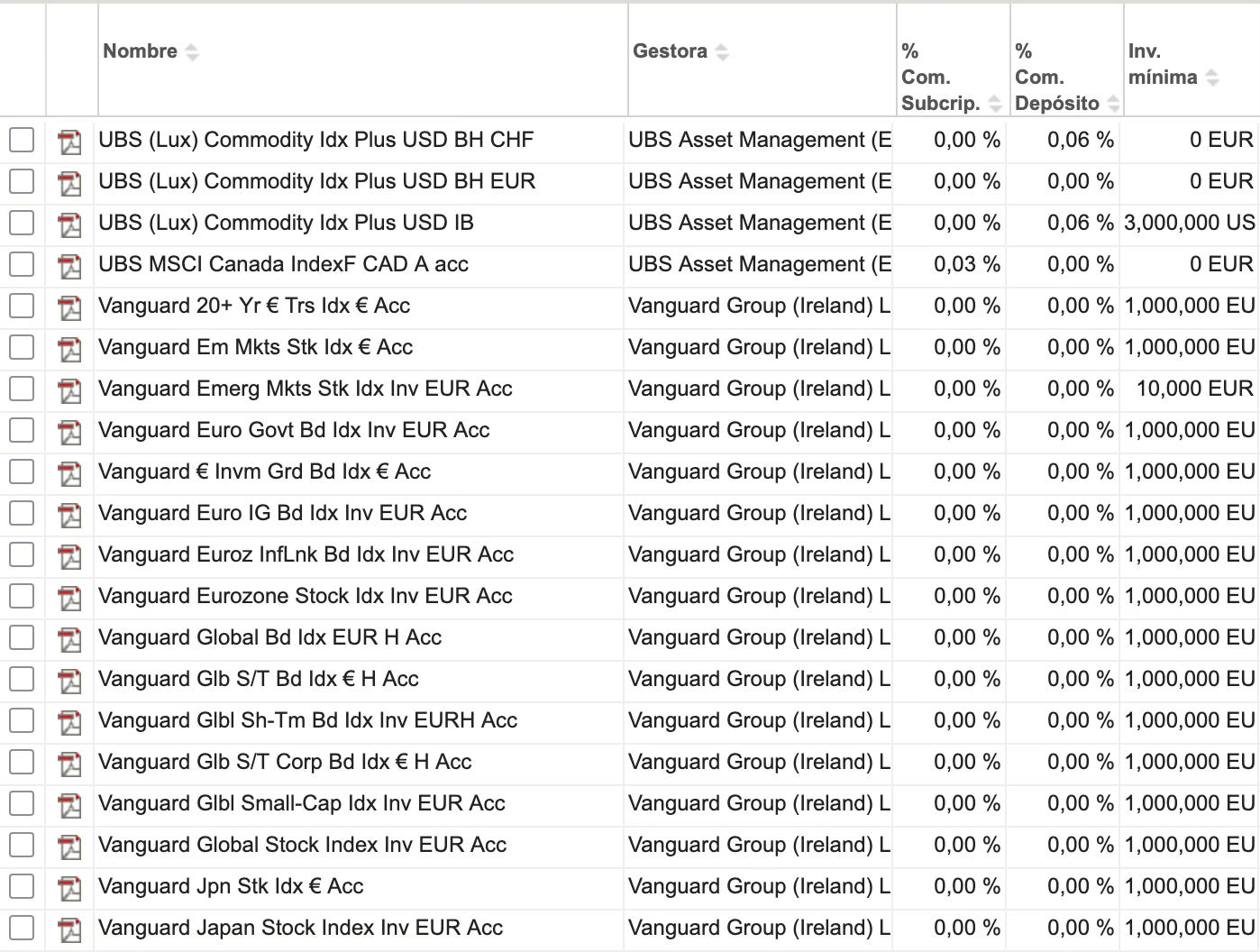The height and width of the screenshot is (952, 1260).
Task: Open fund Vanguard Em Mkts Stk Idx € Acc
Action: tap(255, 347)
